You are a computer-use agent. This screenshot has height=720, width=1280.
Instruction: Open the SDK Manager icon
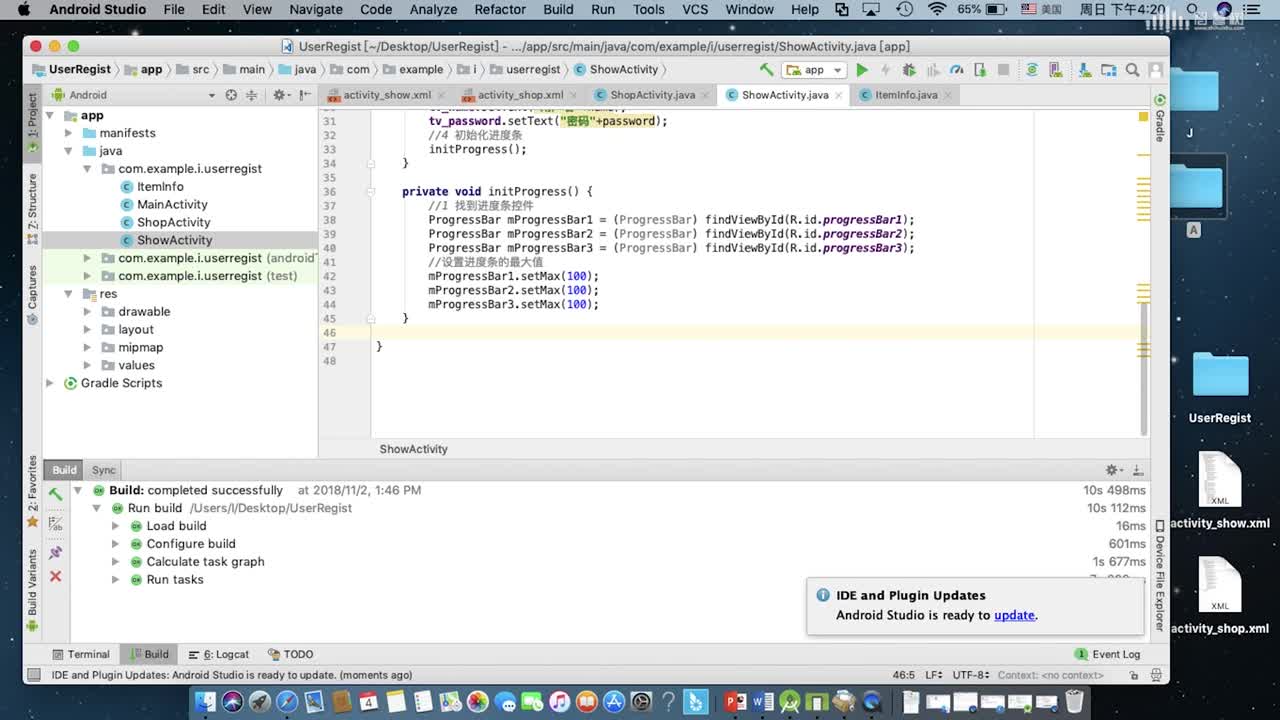pyautogui.click(x=1084, y=70)
